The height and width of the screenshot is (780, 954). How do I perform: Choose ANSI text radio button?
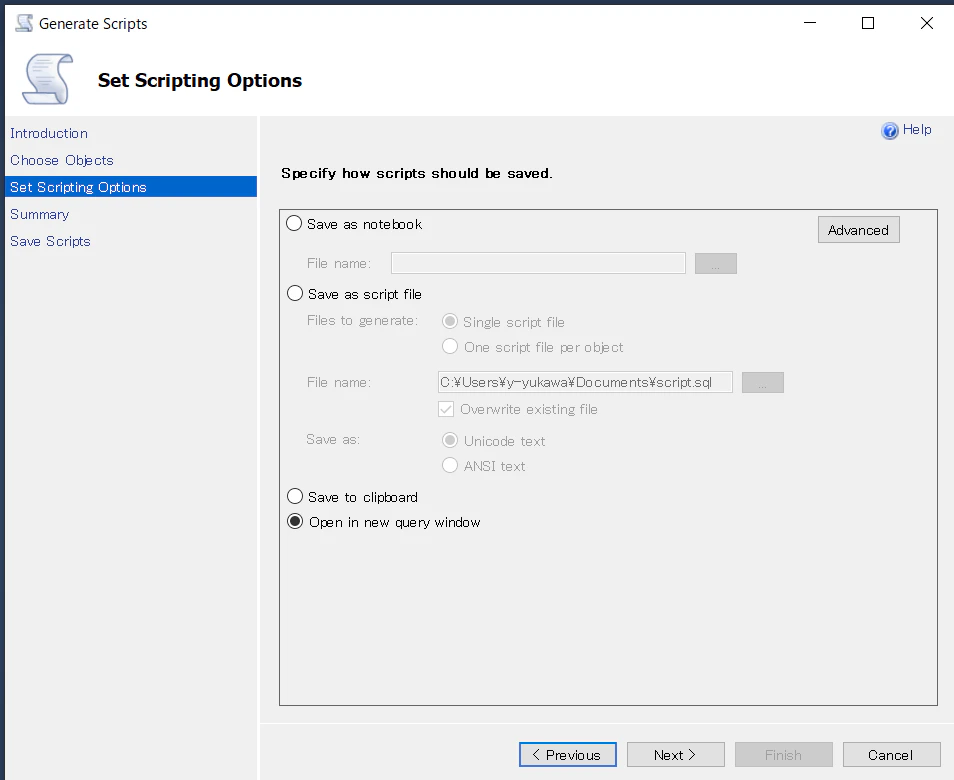450,465
